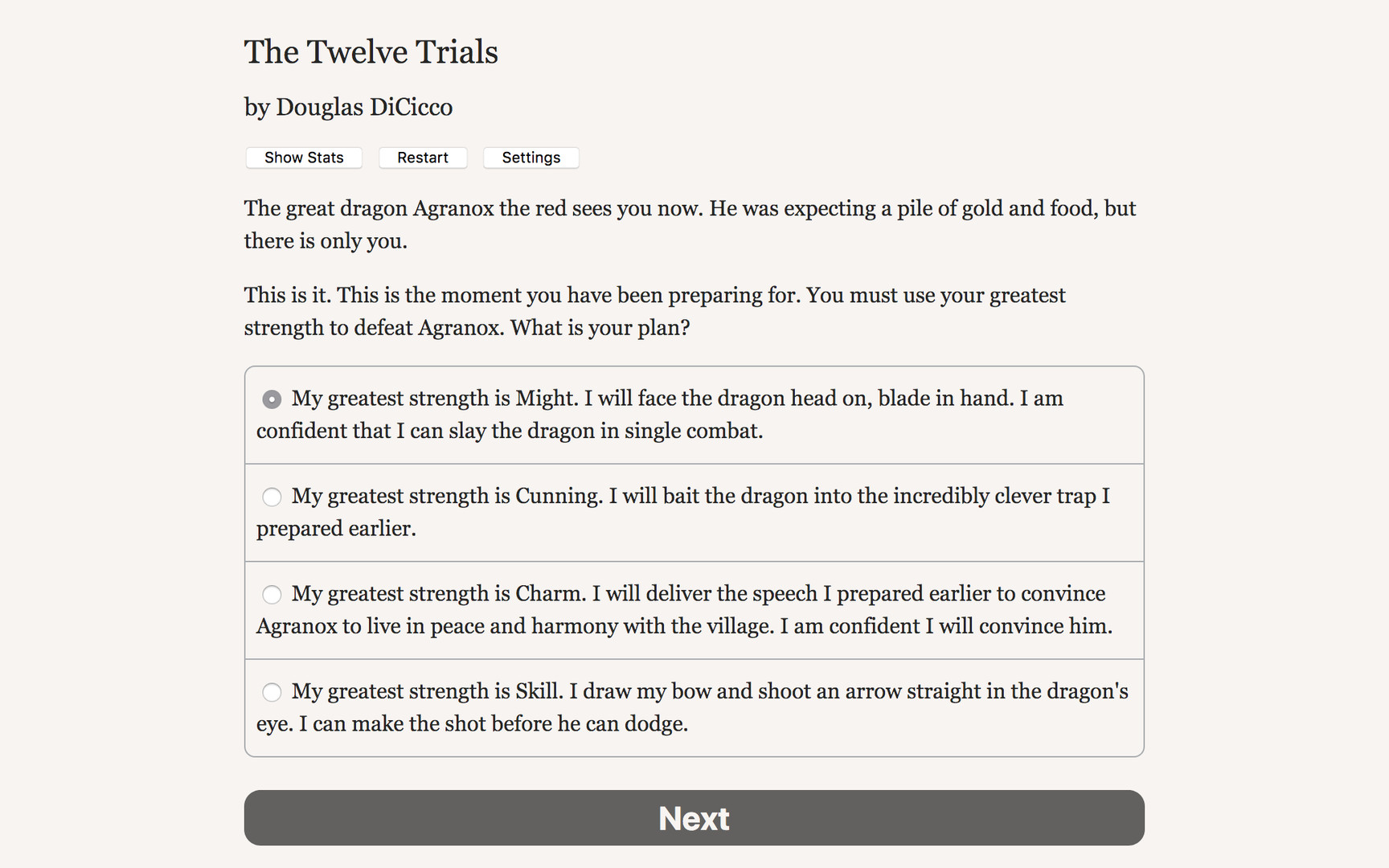Click the option mentioning peace and harmony speech
This screenshot has width=1389, height=868.
698,593
